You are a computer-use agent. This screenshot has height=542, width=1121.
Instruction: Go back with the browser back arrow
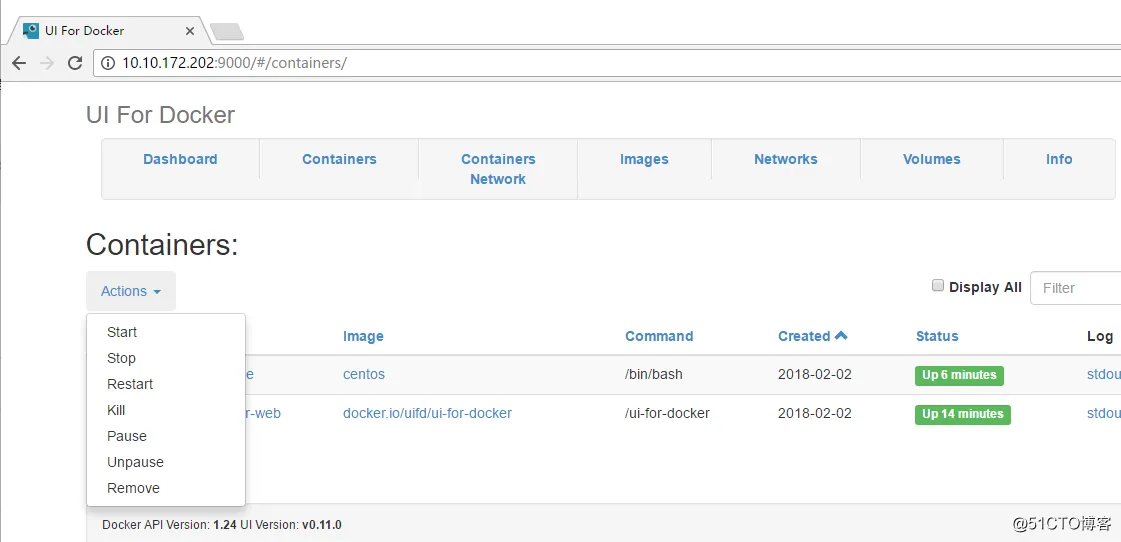click(19, 63)
